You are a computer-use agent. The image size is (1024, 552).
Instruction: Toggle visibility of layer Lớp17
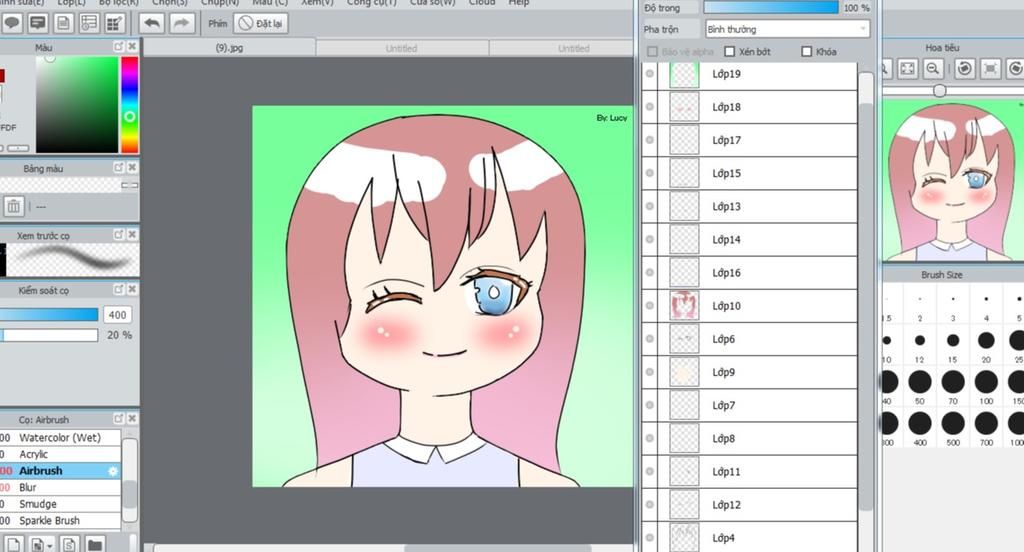[x=650, y=140]
